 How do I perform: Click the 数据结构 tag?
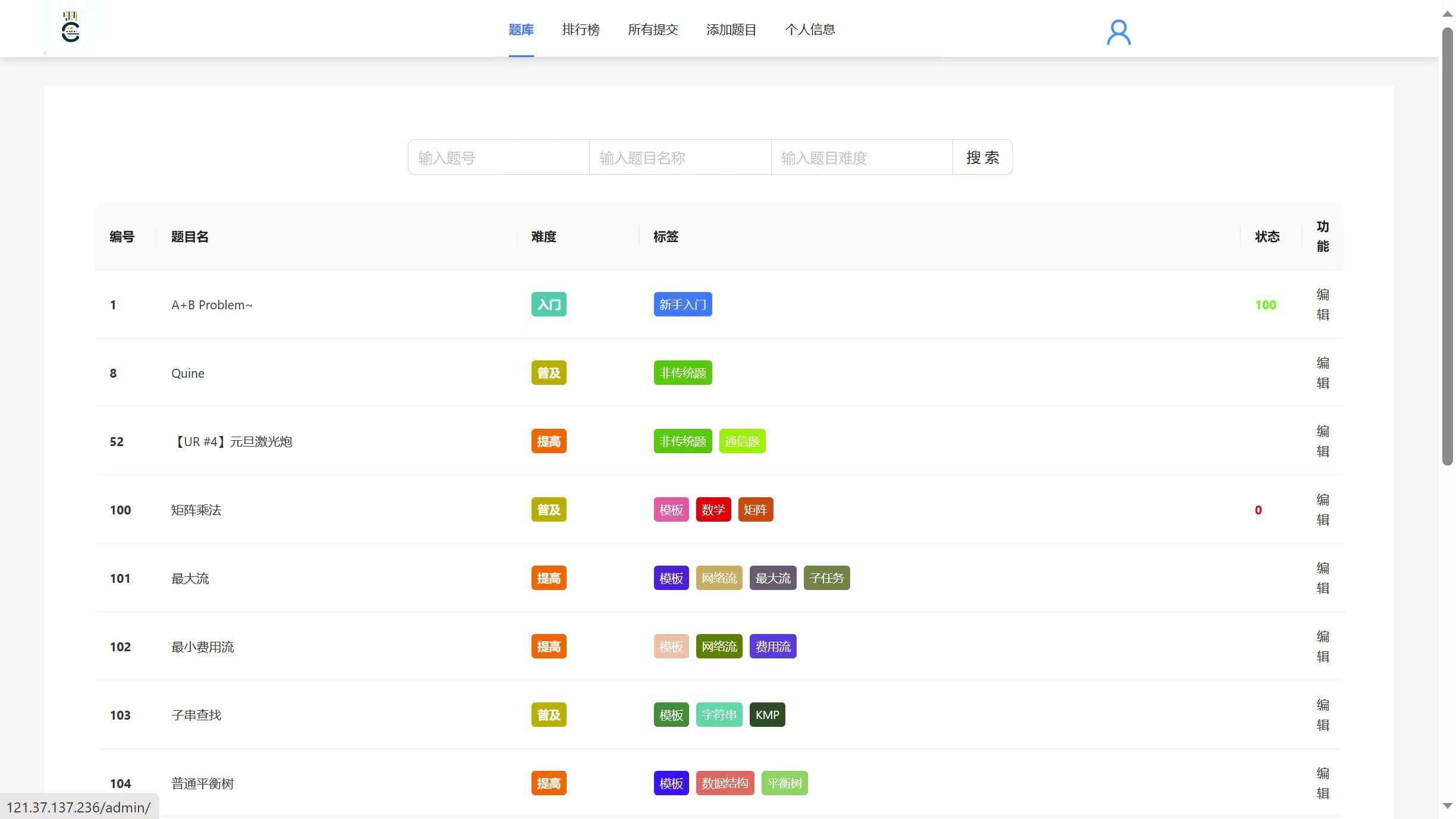click(x=725, y=783)
